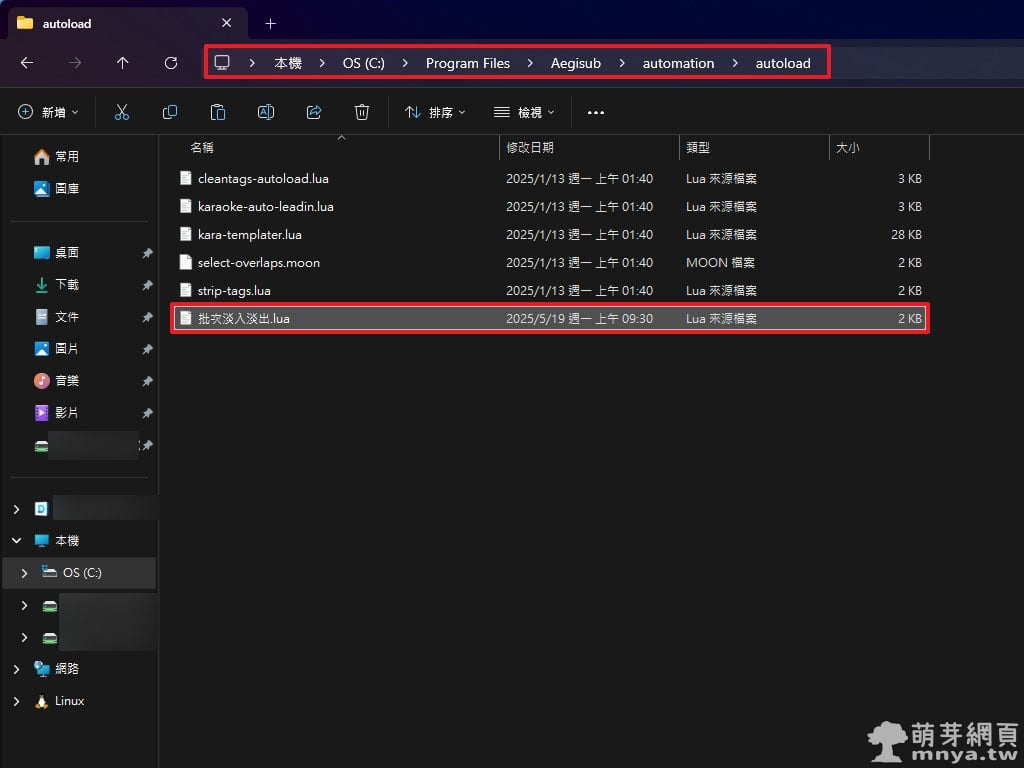
Task: Open the 排序 (Sort) dropdown
Action: (x=435, y=112)
